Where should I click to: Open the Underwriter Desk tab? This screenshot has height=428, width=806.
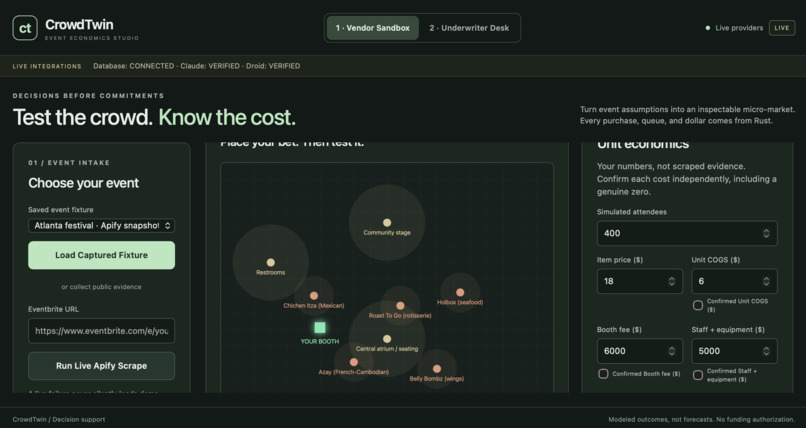[469, 28]
